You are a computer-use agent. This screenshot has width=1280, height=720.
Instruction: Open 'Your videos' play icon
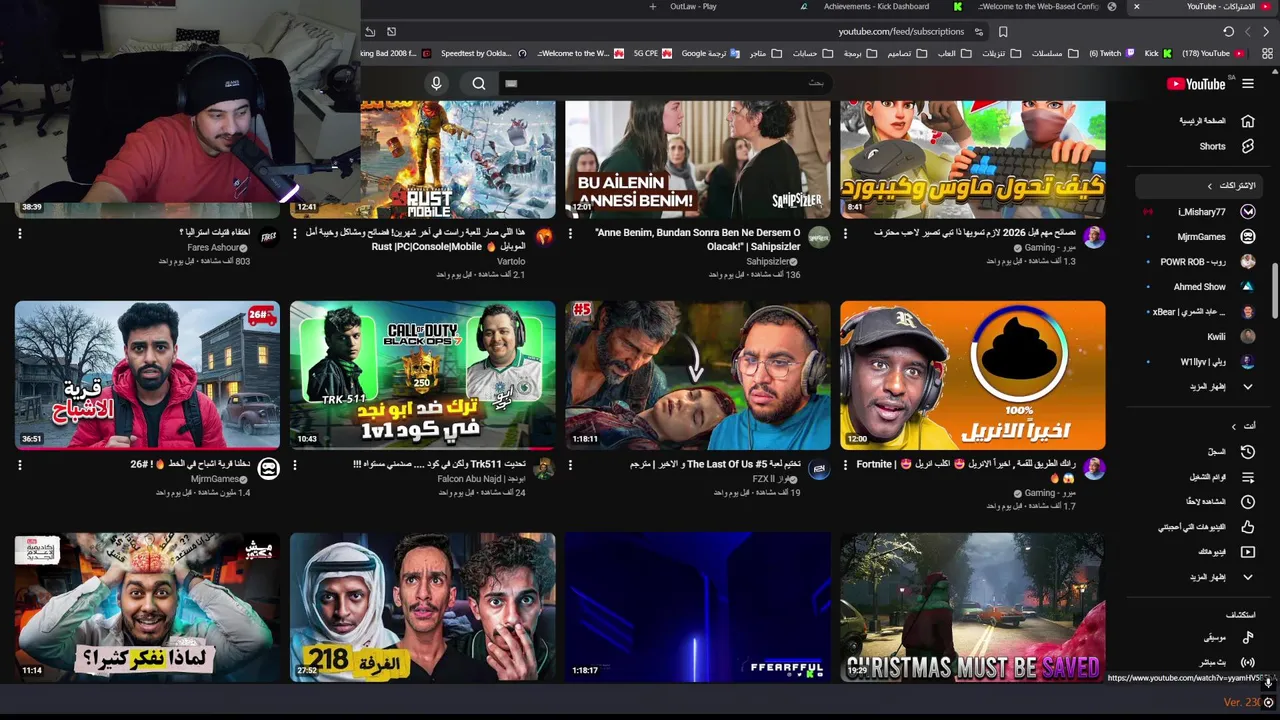click(1248, 552)
